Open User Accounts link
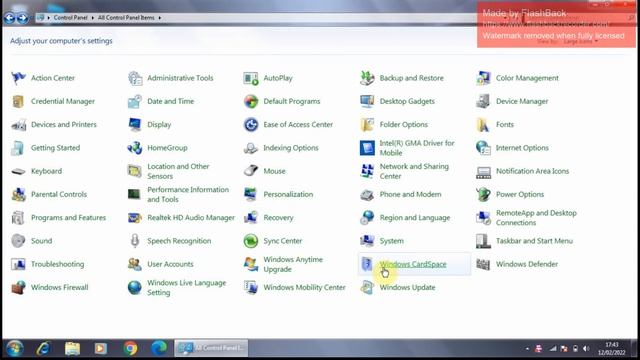 pos(170,264)
